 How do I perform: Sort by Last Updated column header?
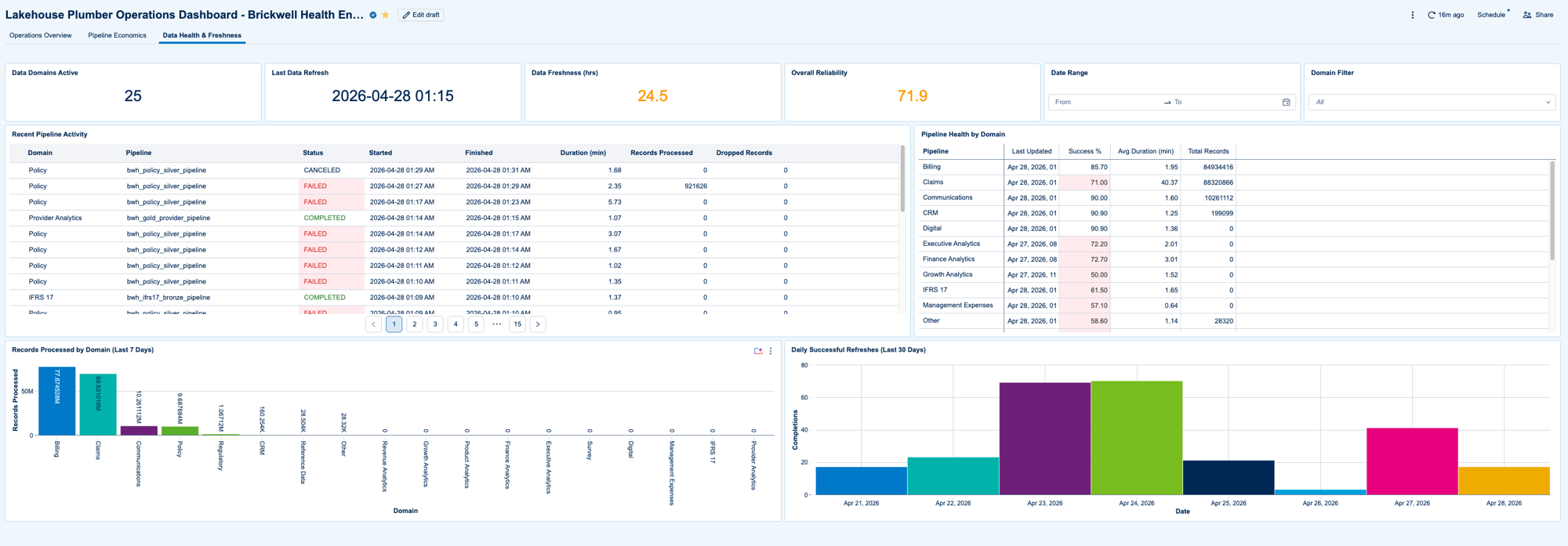point(1032,151)
